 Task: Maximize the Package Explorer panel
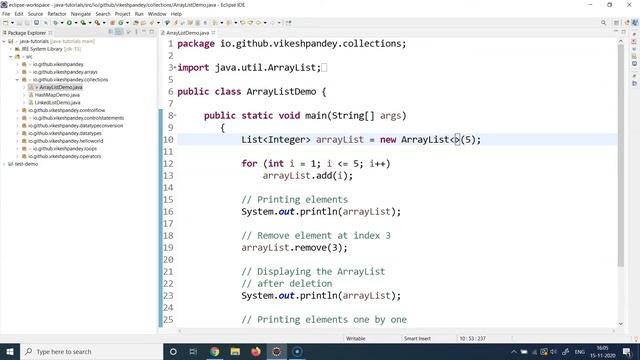151,32
